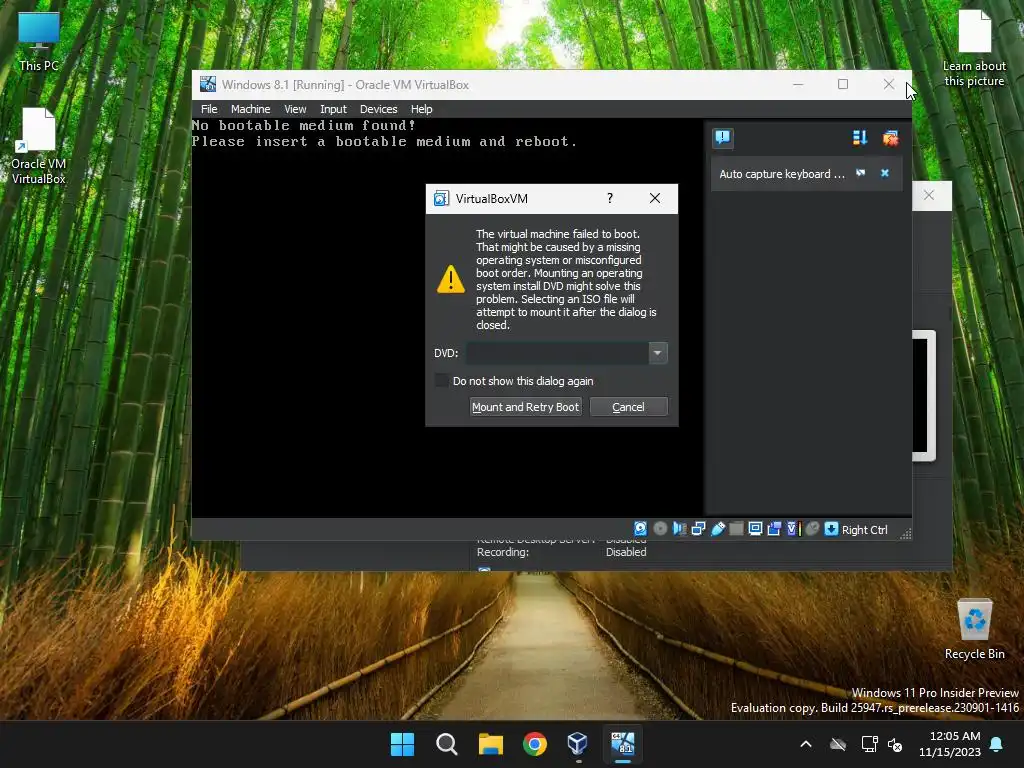The height and width of the screenshot is (768, 1024).
Task: Click the recording status bar icon
Action: [x=774, y=529]
